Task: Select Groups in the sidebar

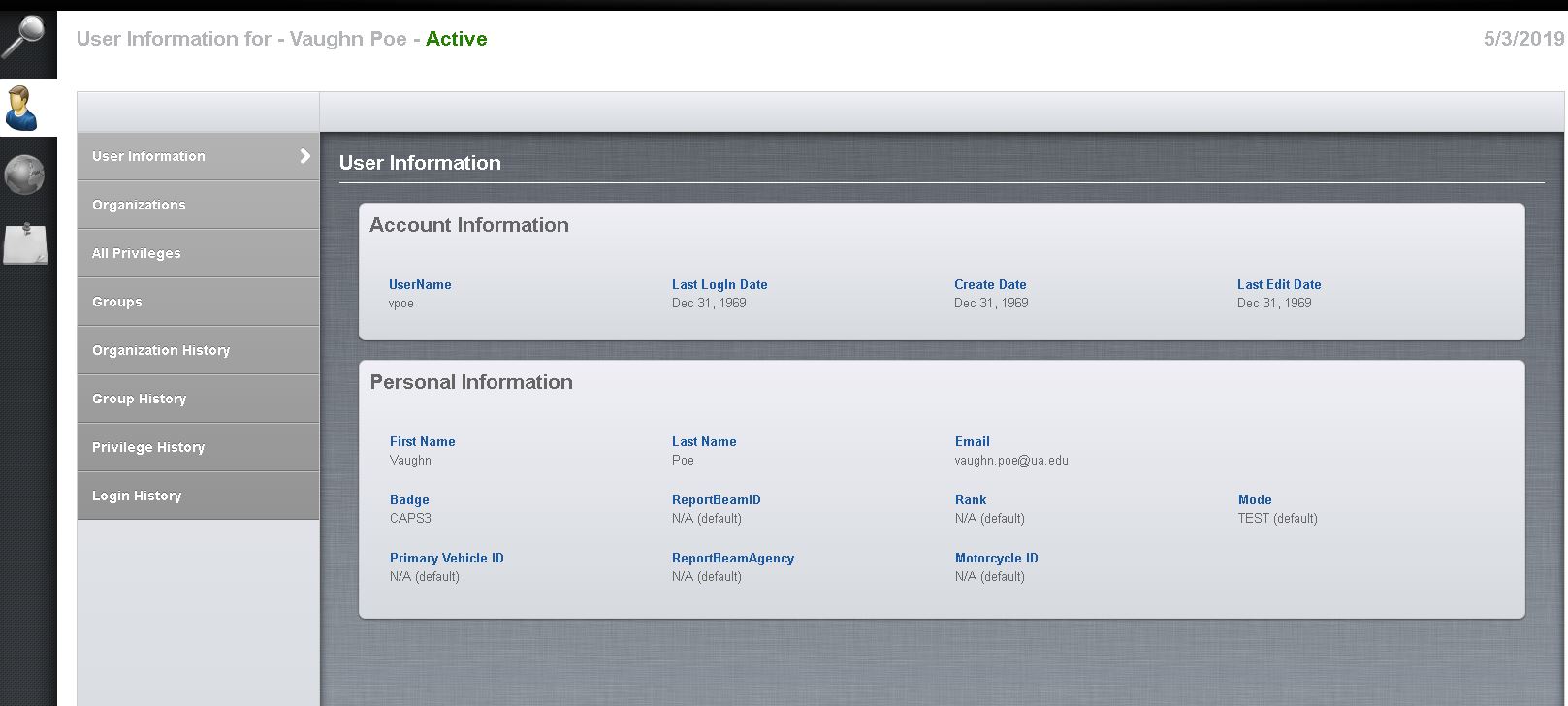Action: click(x=117, y=302)
